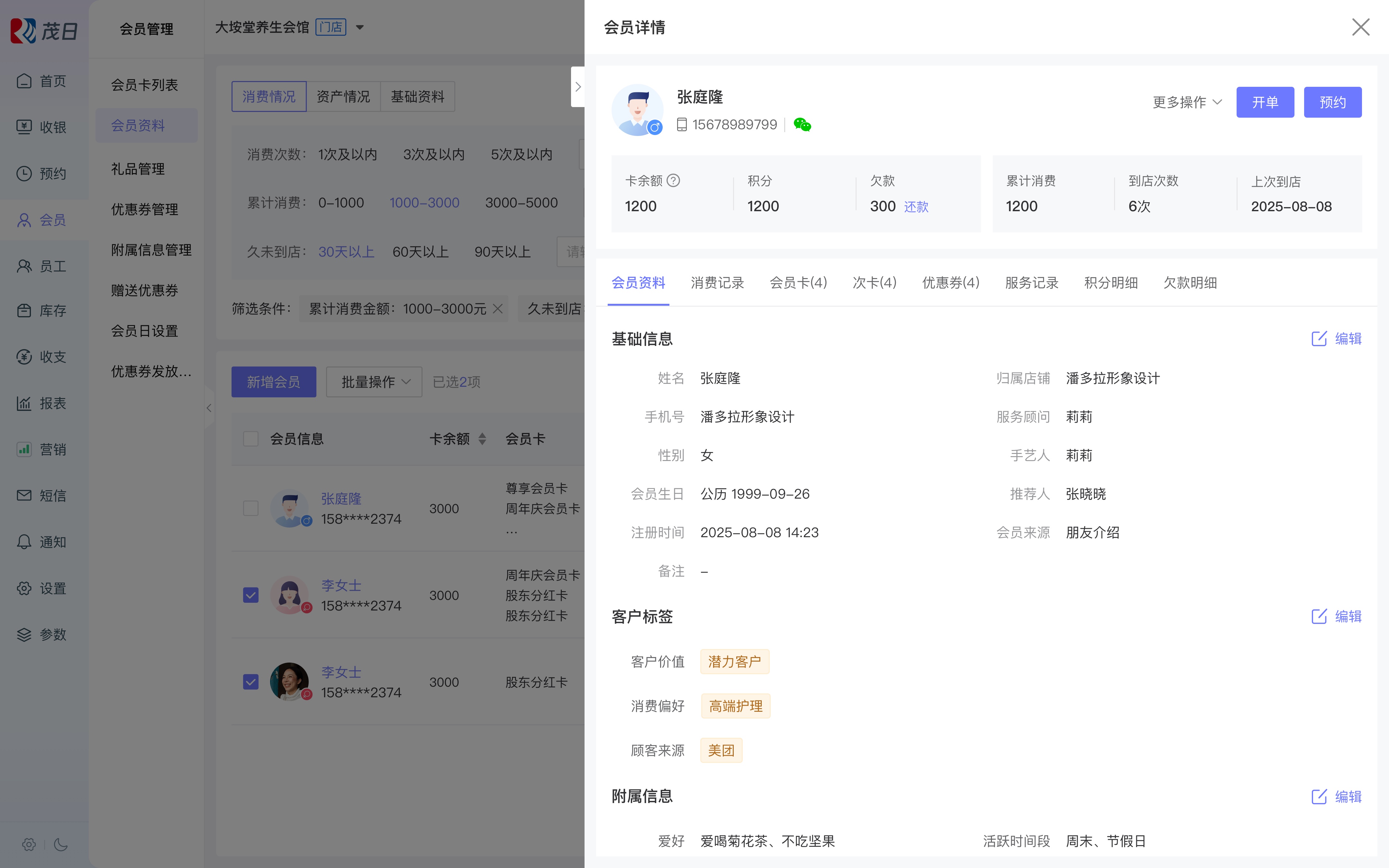Viewport: 1389px width, 868px height.
Task: Switch to the 消费记录 tab
Action: click(717, 283)
